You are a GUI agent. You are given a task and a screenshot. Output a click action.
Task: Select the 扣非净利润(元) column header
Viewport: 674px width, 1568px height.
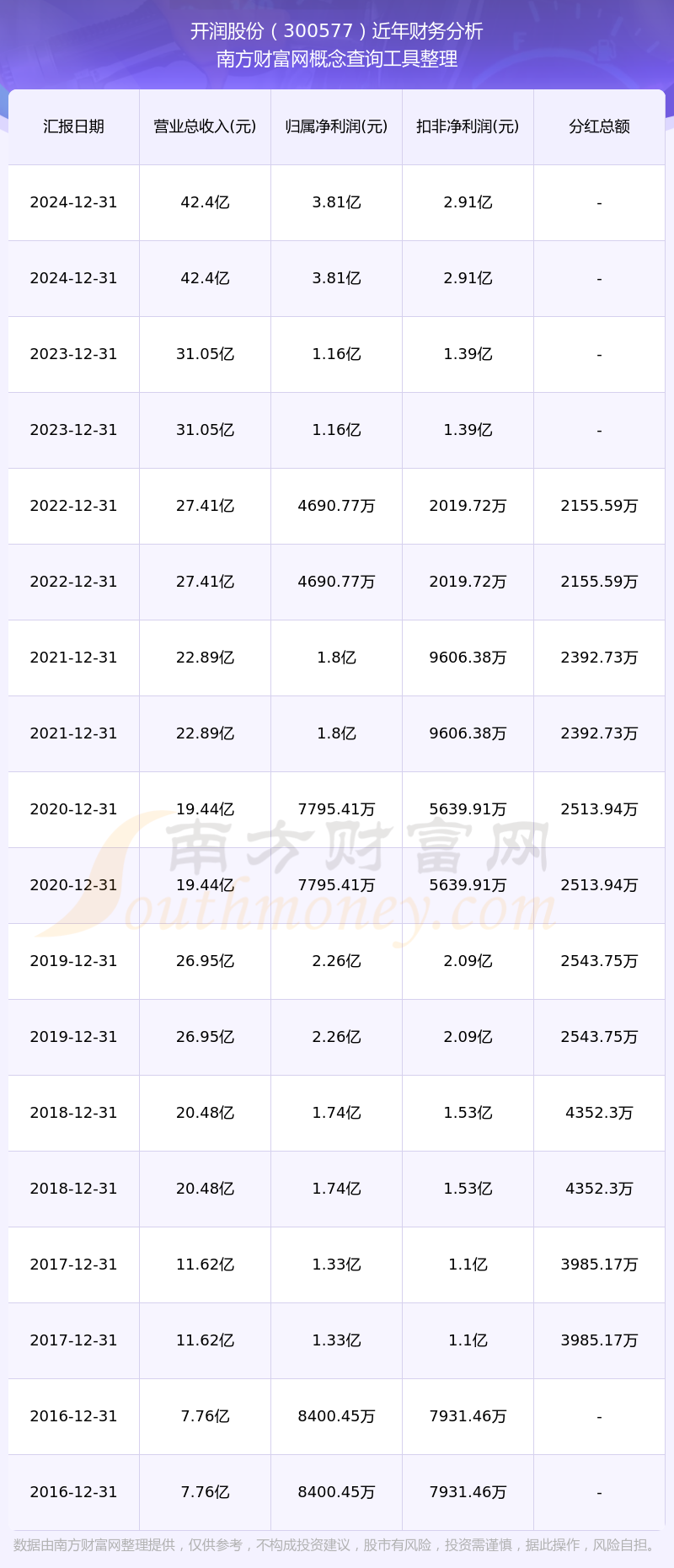pyautogui.click(x=468, y=126)
